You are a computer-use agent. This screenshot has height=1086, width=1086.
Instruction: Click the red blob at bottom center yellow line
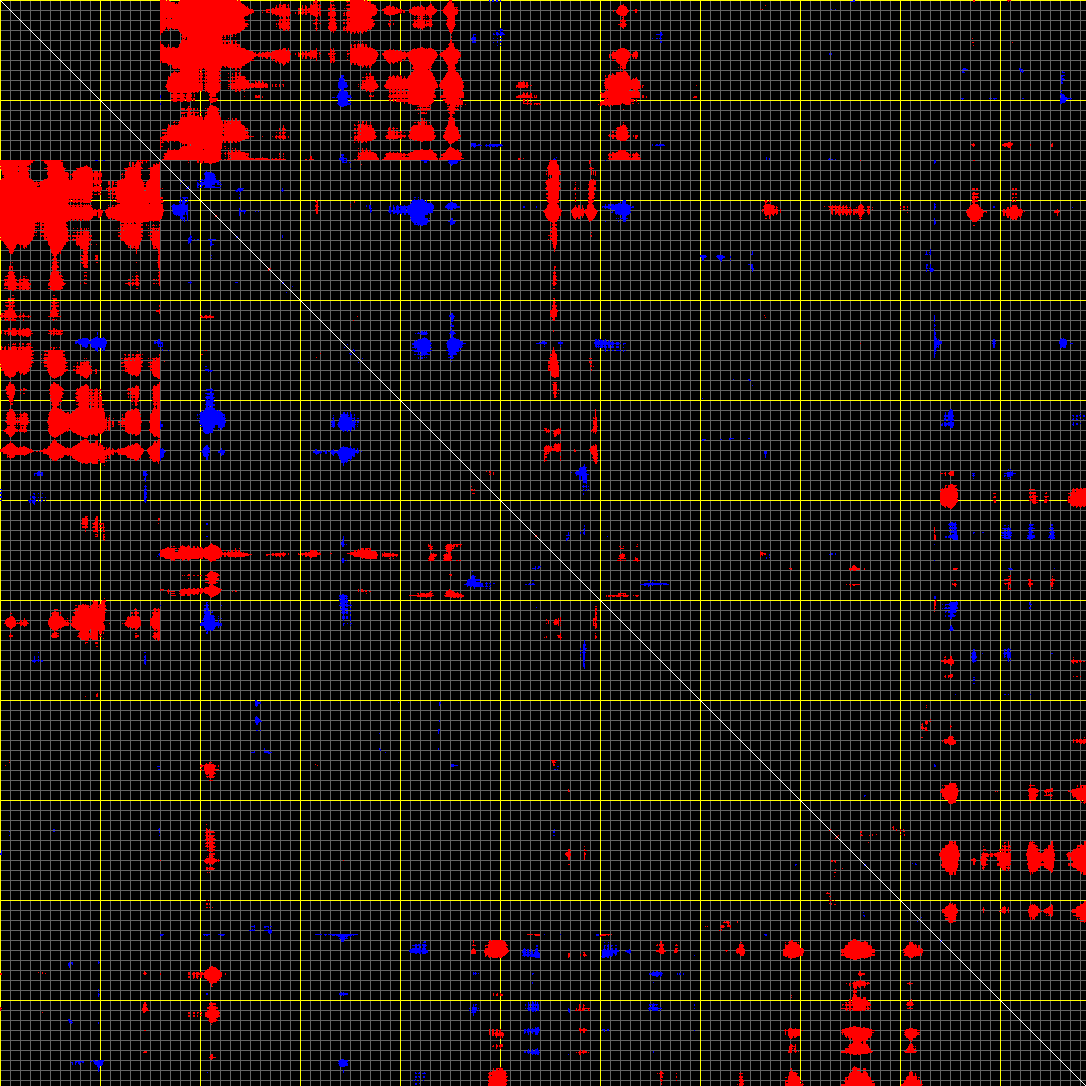pyautogui.click(x=496, y=948)
